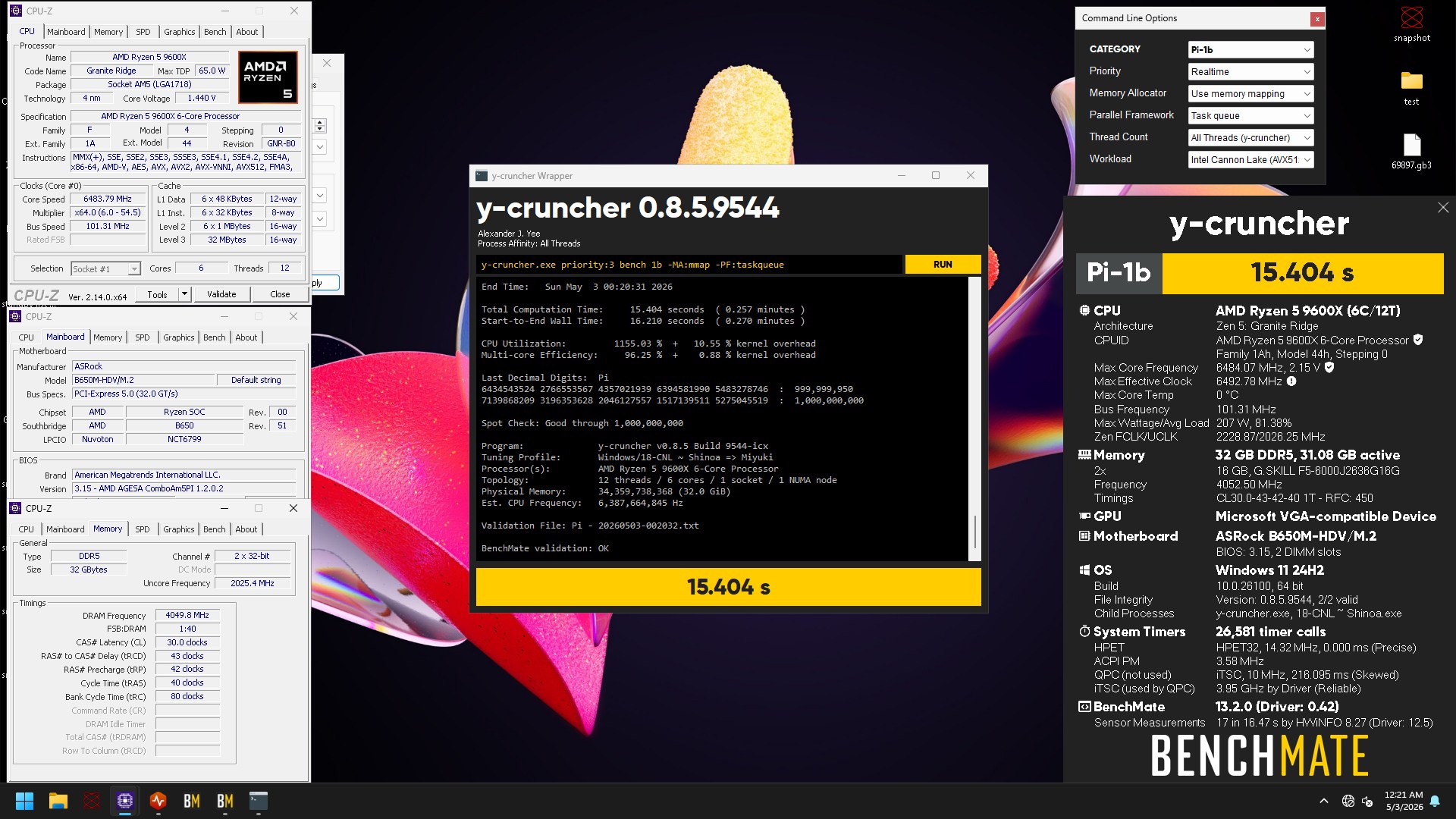
Task: Open the Memory Allocator dropdown
Action: [x=1250, y=93]
